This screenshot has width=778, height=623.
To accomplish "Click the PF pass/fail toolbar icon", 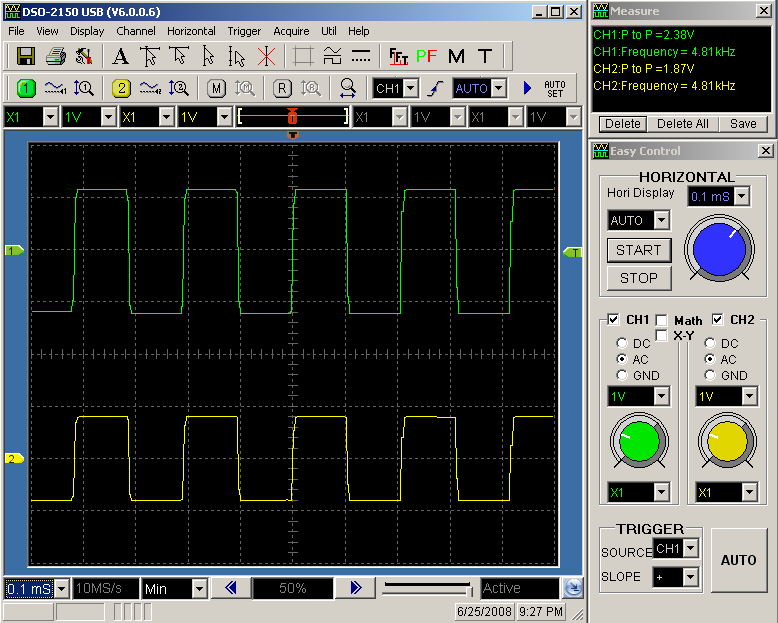I will click(427, 56).
